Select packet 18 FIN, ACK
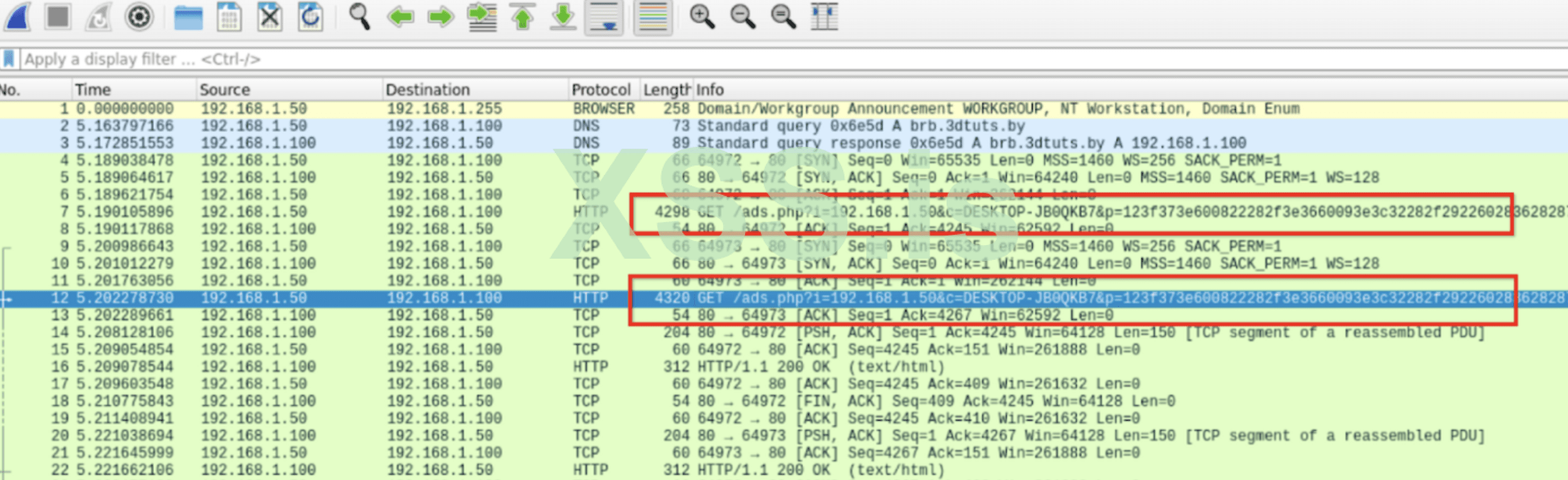 click(784, 401)
